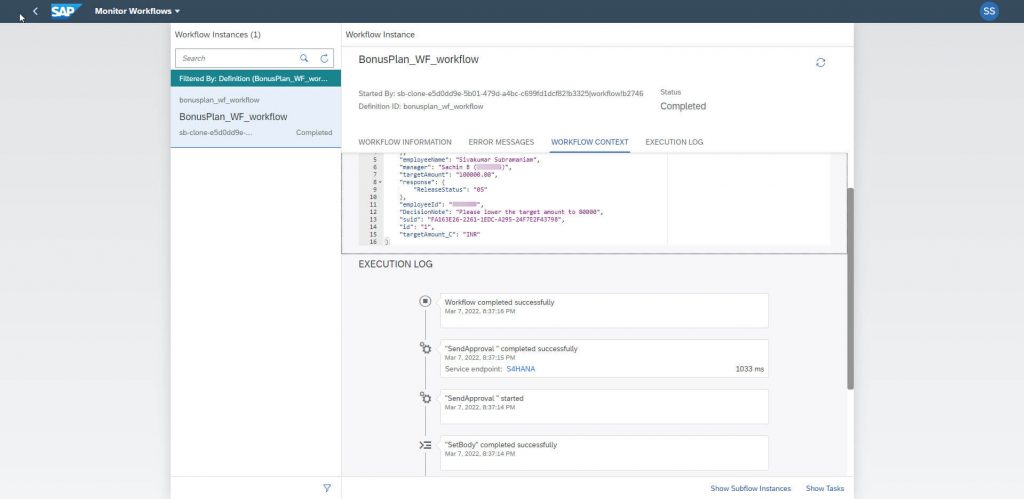1024x499 pixels.
Task: Click the SetBody script task icon
Action: coord(425,445)
